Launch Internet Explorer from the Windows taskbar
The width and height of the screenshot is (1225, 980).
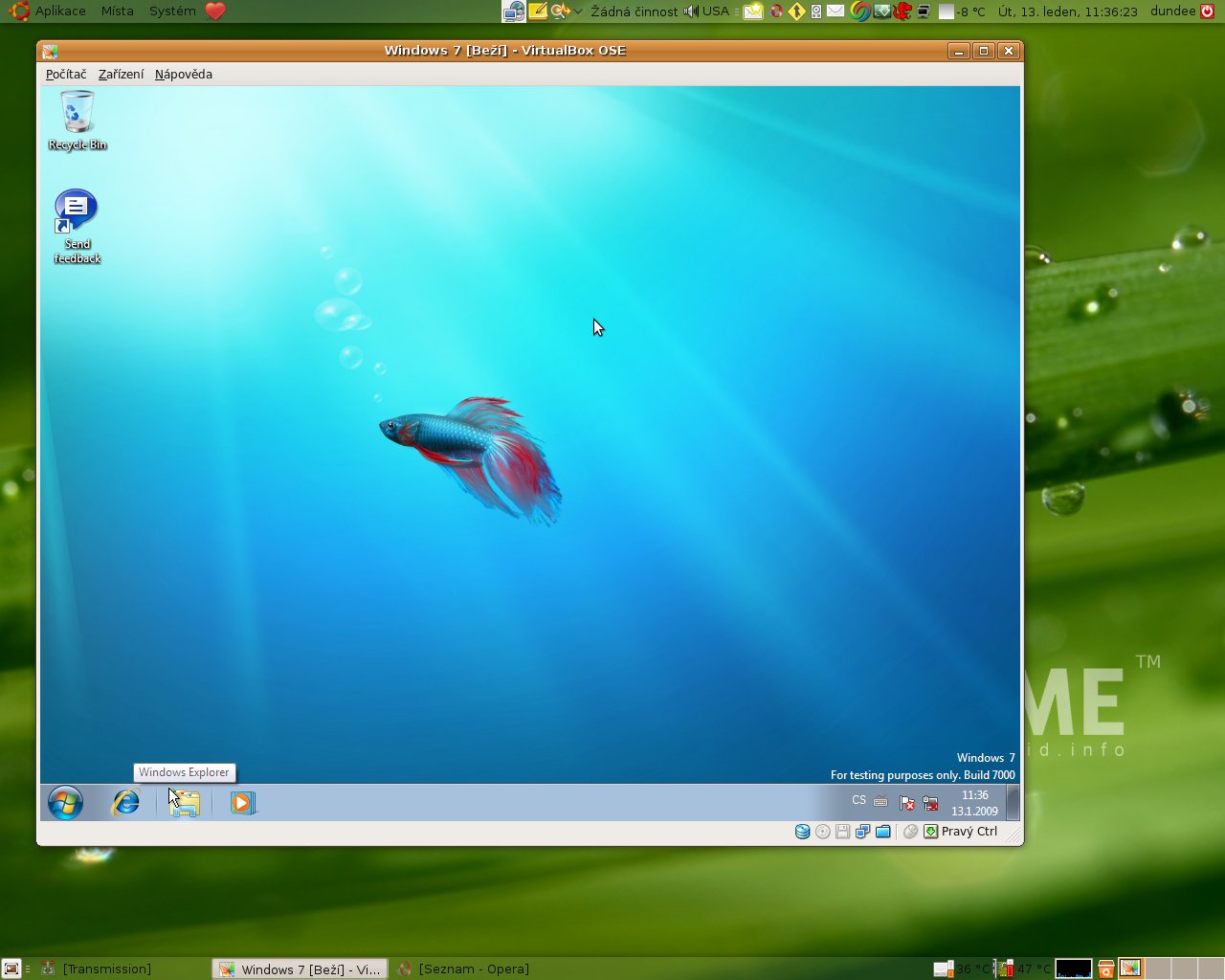pos(125,803)
